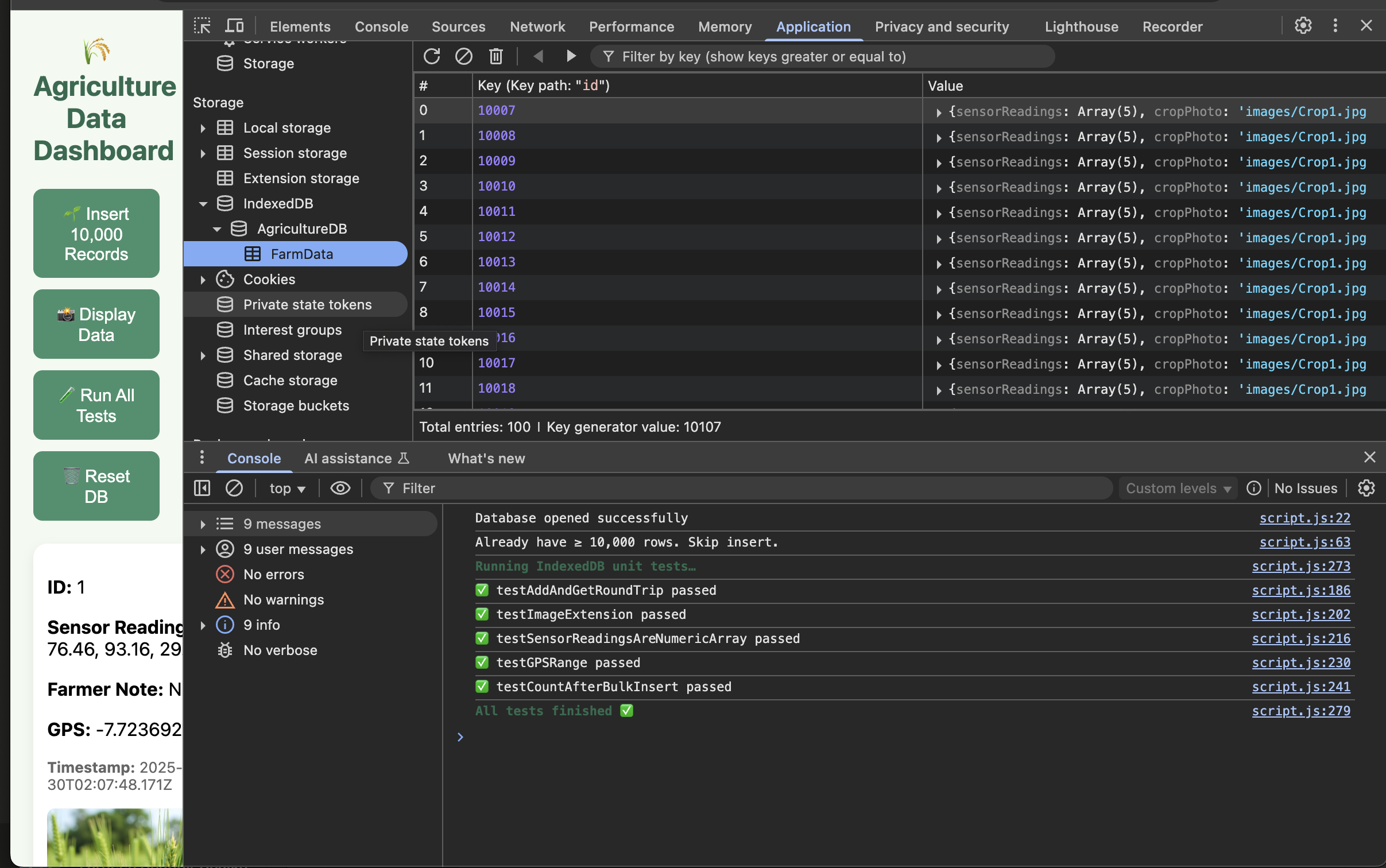
Task: Click the clear object store icon
Action: coord(463,56)
